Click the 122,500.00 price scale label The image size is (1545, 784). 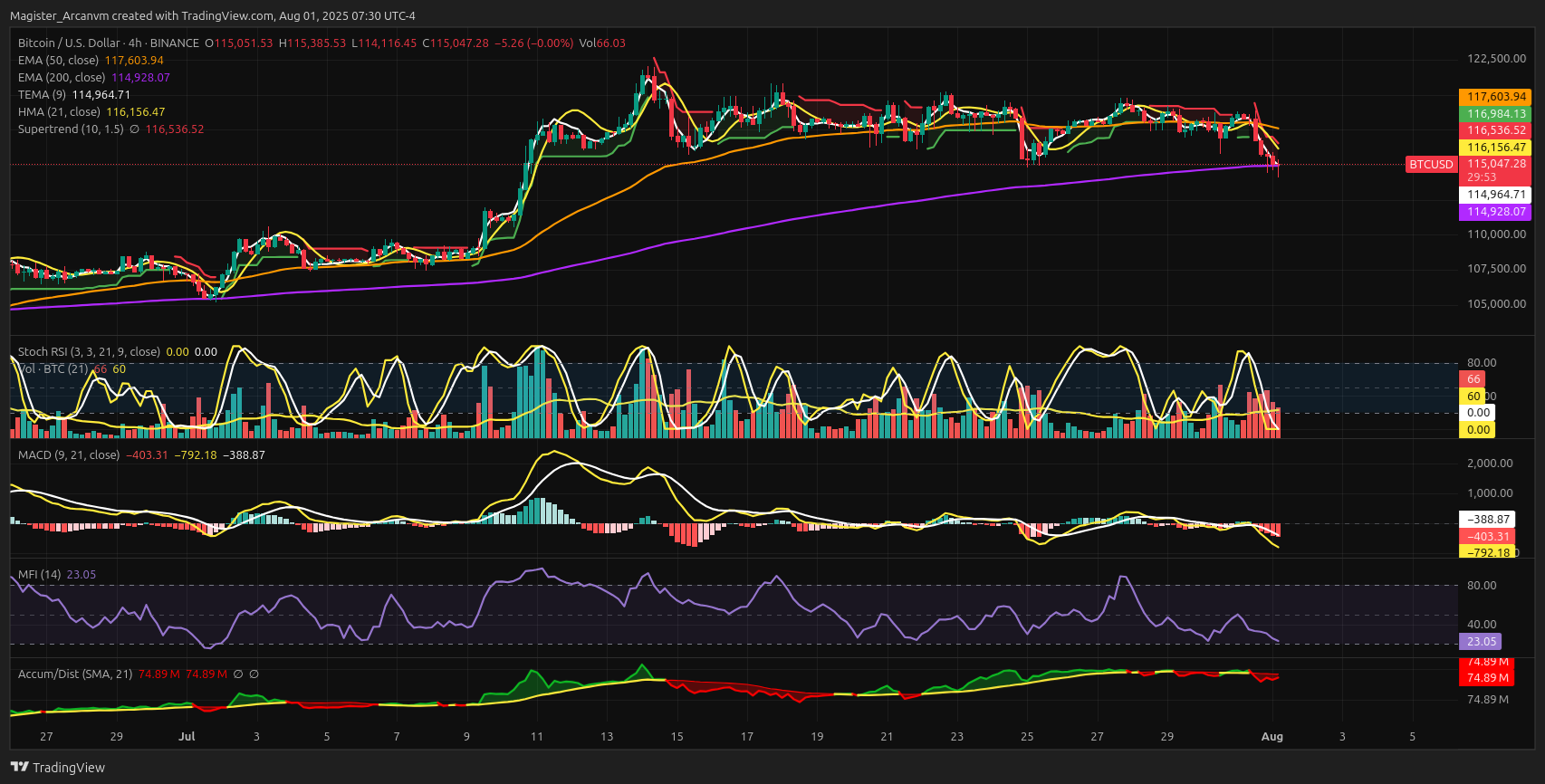click(x=1496, y=58)
